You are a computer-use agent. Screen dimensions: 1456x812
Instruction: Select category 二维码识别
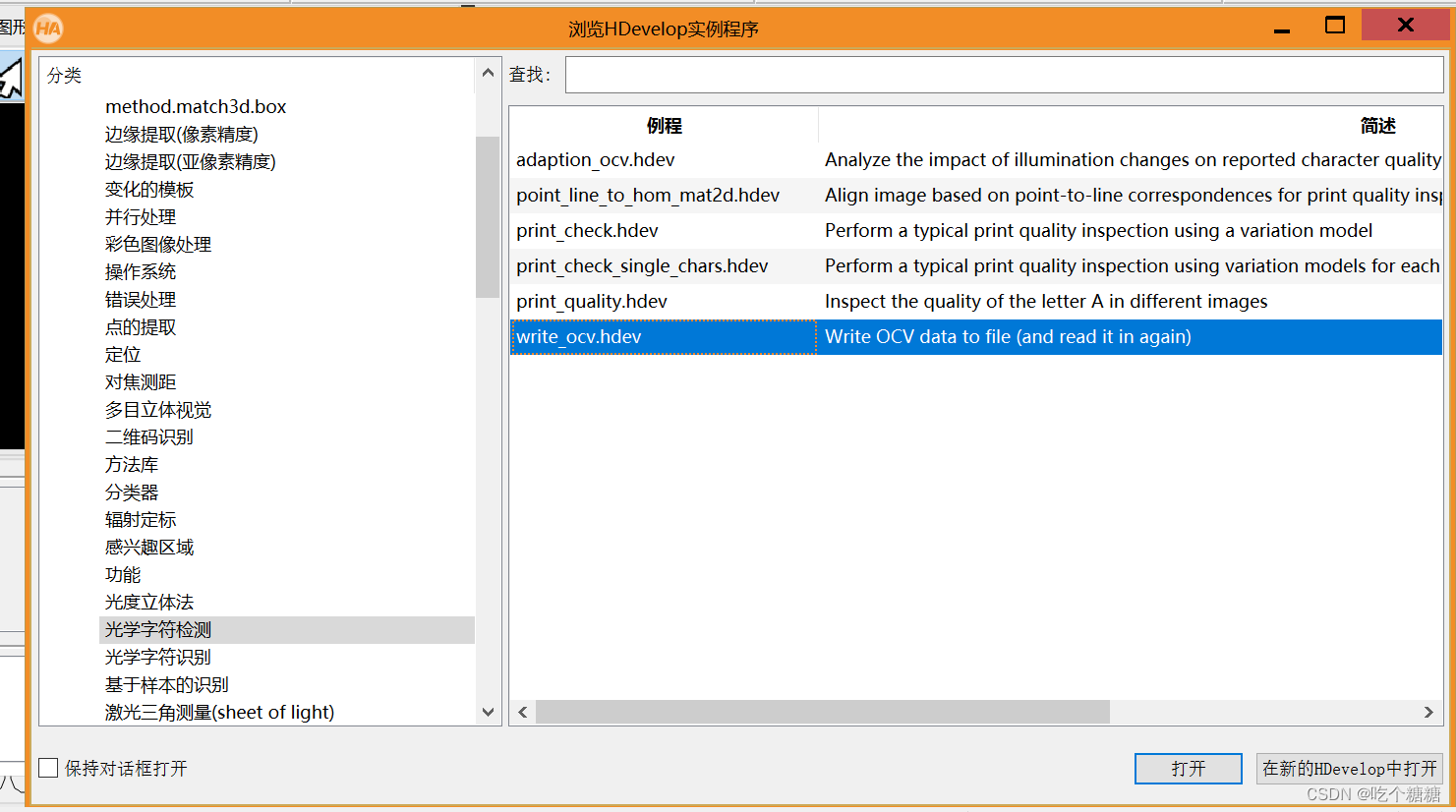pos(149,436)
